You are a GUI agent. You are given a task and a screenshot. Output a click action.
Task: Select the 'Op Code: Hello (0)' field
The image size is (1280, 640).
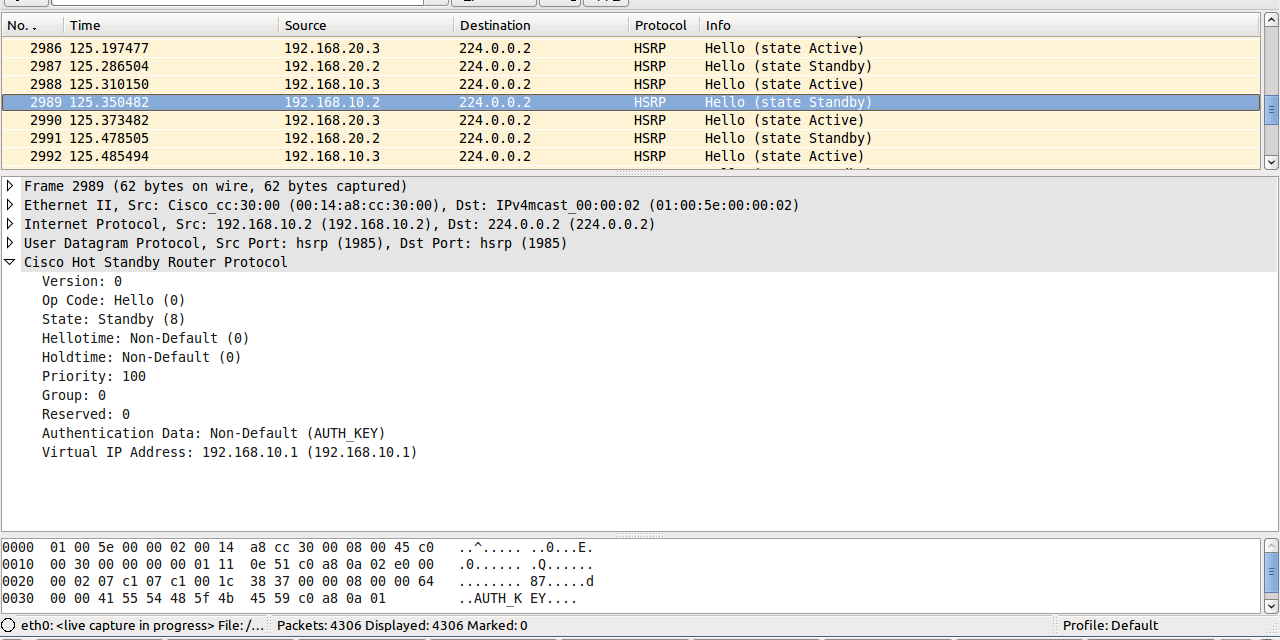114,300
